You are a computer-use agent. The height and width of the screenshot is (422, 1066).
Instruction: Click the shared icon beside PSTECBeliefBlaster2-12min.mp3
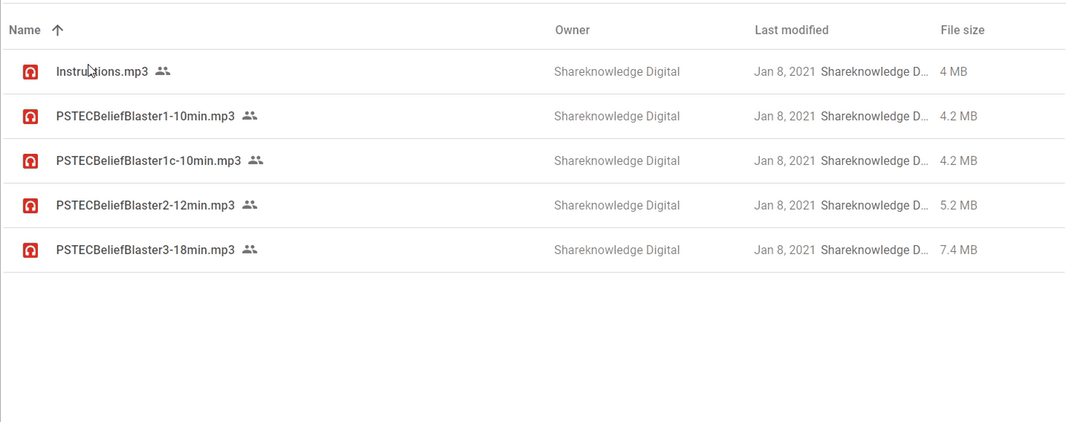click(x=250, y=205)
